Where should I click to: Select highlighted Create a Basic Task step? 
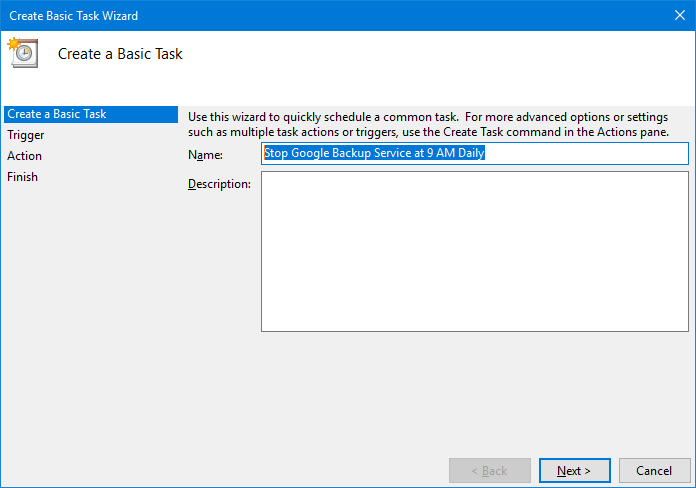[91, 114]
